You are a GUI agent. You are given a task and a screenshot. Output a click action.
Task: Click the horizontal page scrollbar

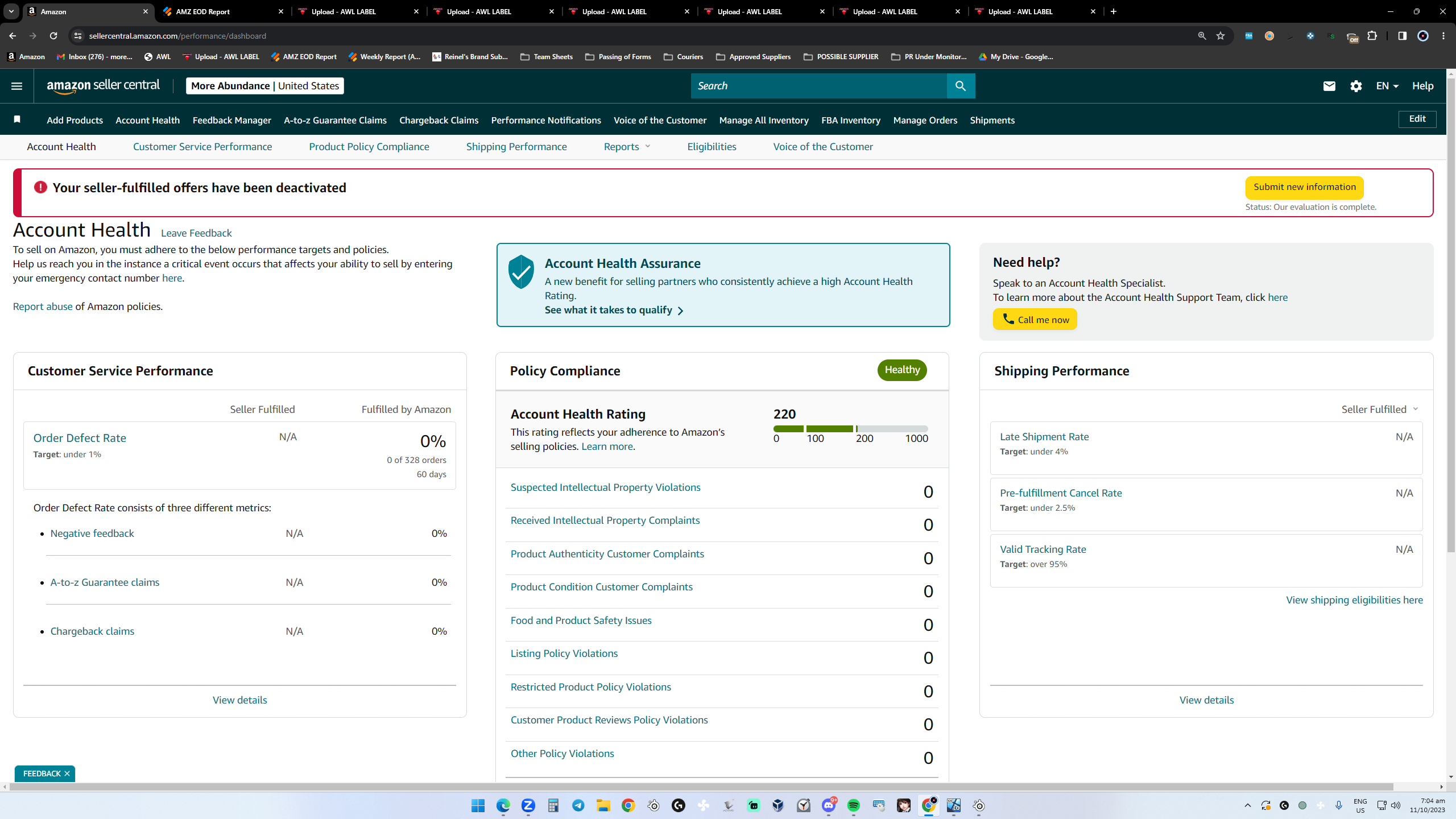click(701, 787)
